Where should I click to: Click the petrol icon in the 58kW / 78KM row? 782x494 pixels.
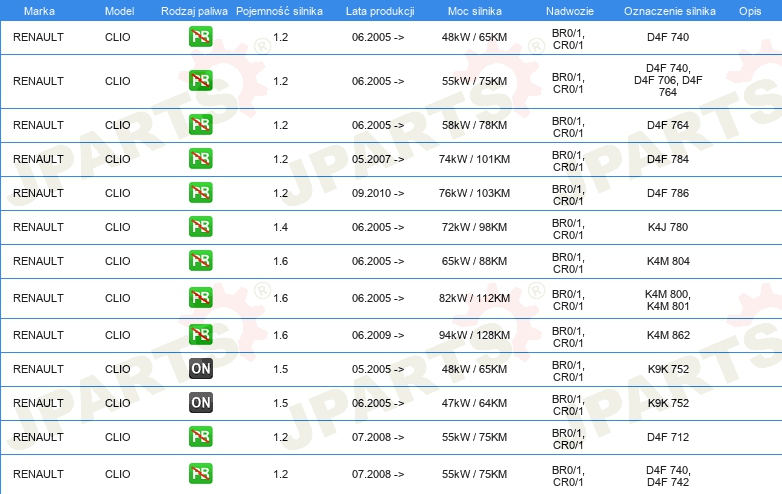pyautogui.click(x=200, y=125)
